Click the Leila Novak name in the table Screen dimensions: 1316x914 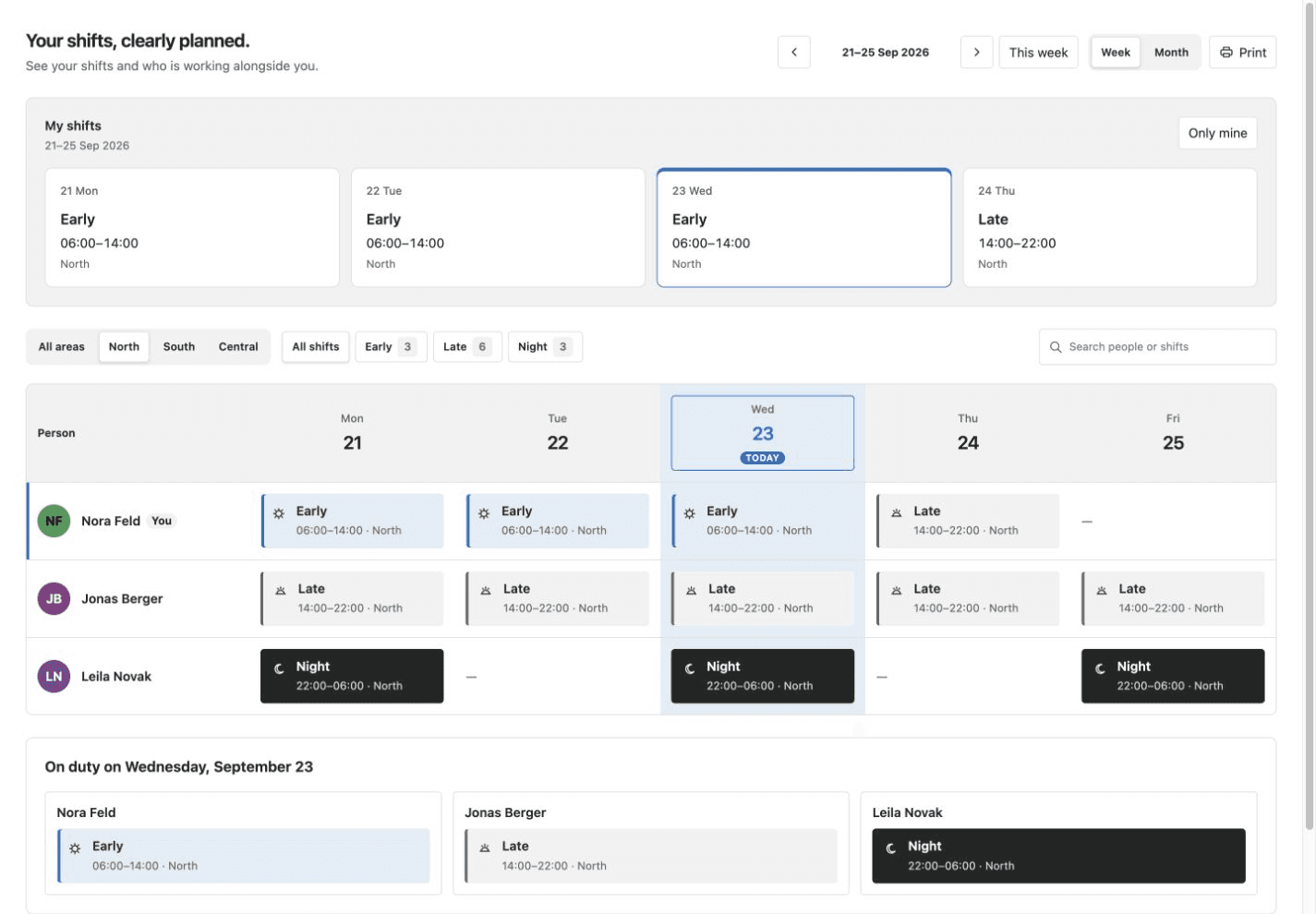(x=116, y=676)
